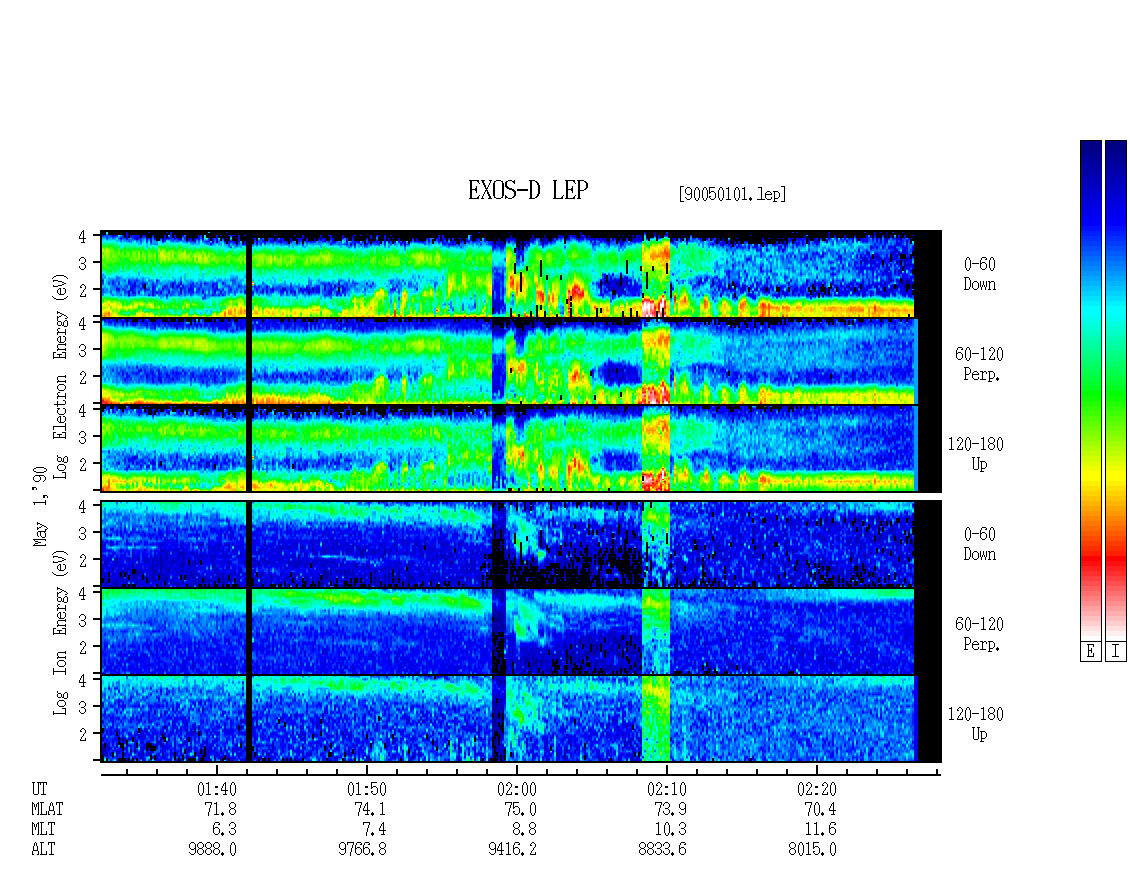Select the MLAT value 74.1

tap(370, 809)
